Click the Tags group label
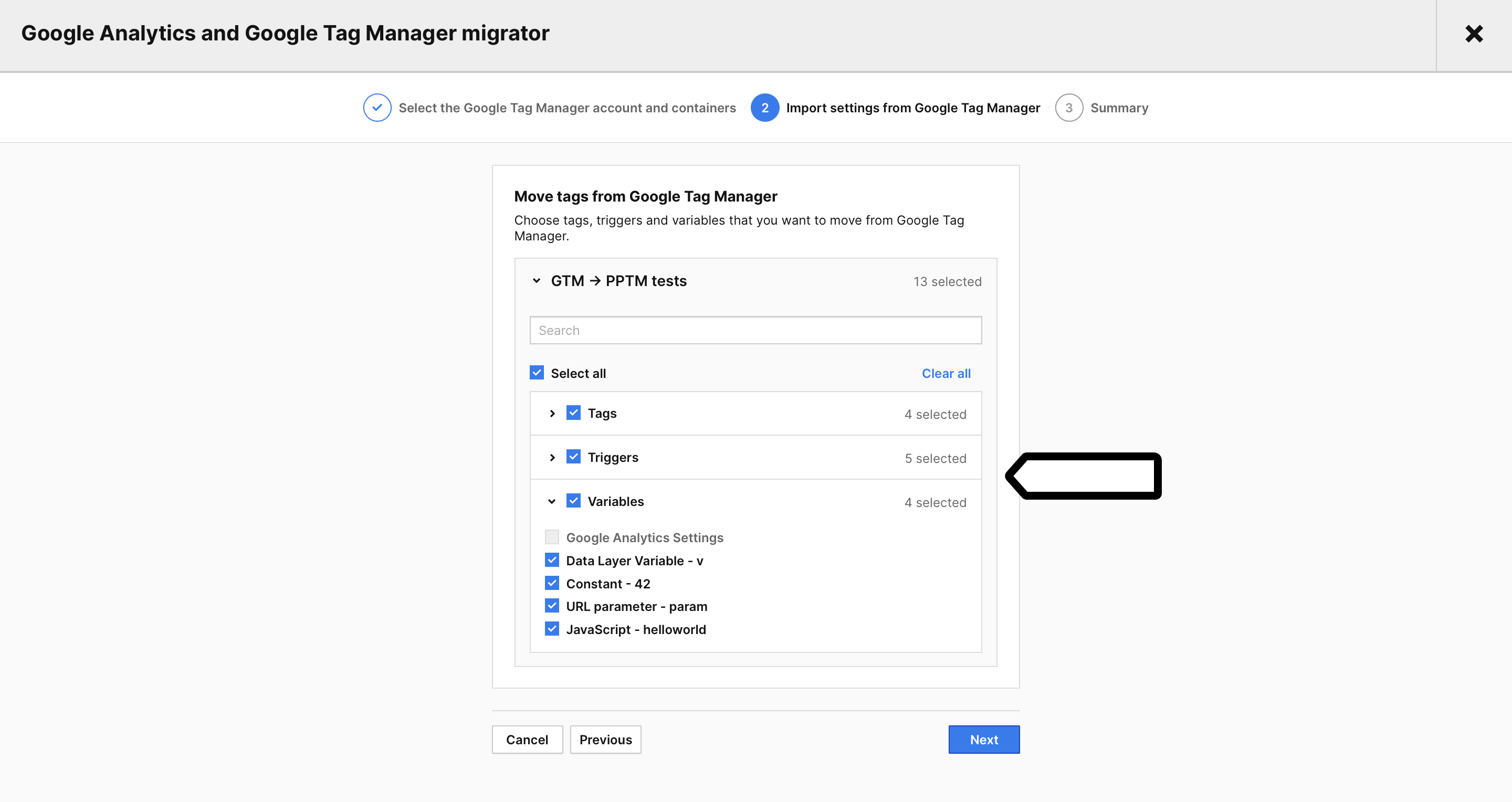The height and width of the screenshot is (802, 1512). (602, 414)
